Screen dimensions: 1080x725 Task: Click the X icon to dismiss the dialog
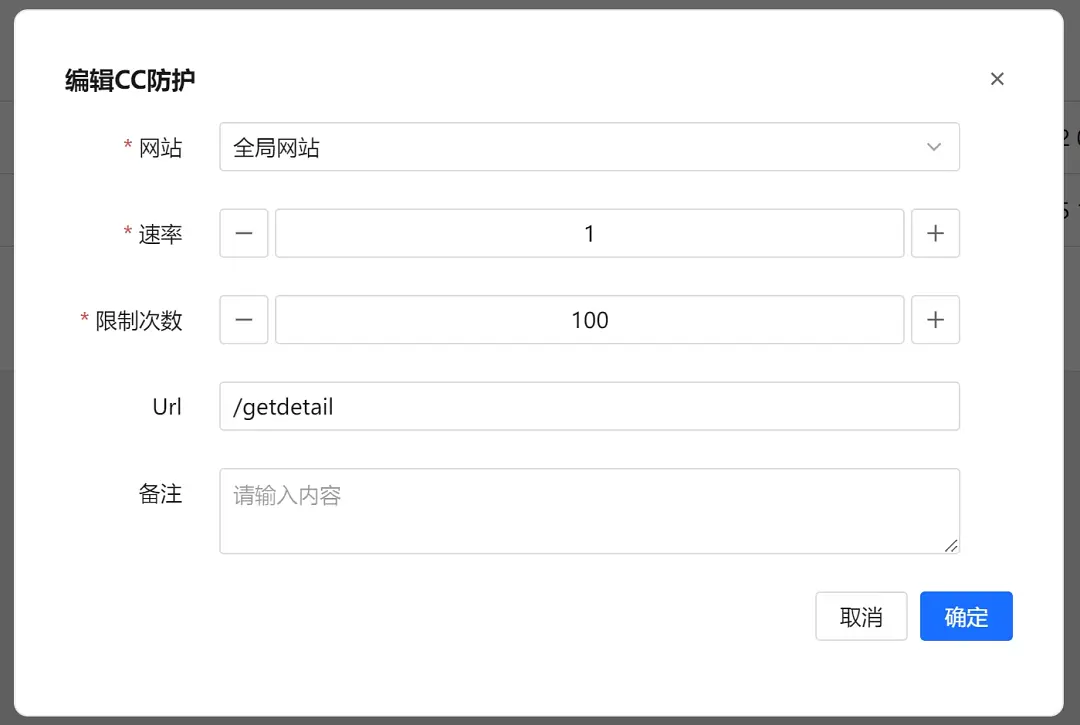pyautogui.click(x=997, y=78)
